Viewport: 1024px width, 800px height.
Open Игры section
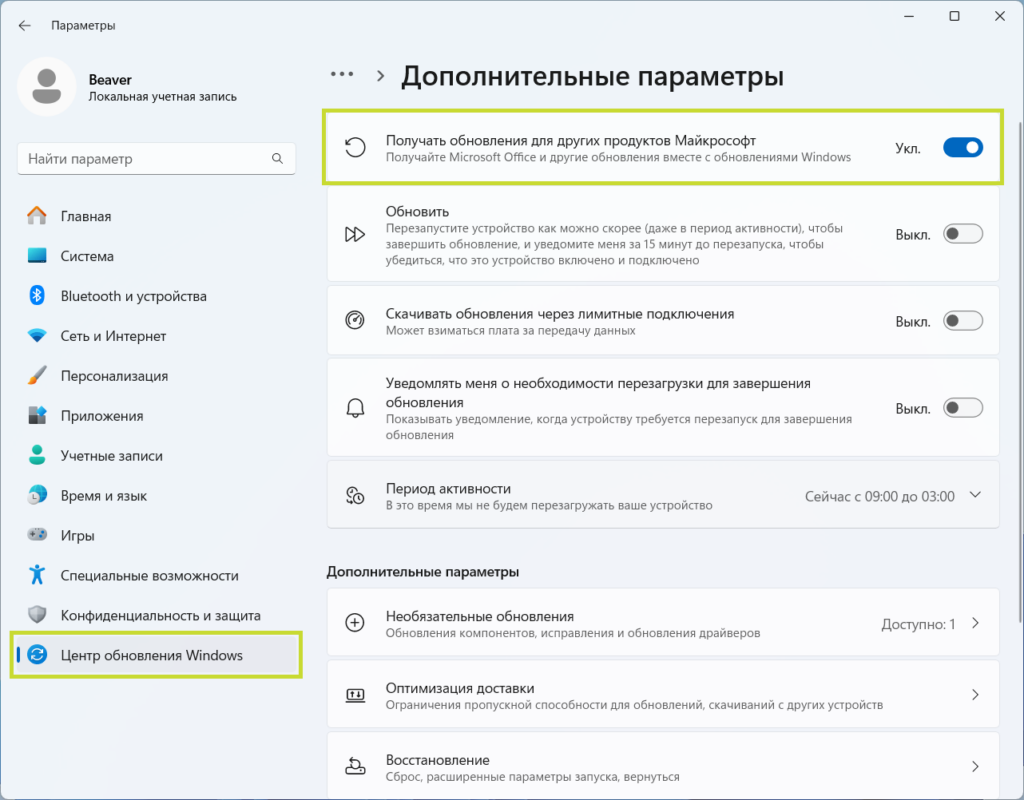click(156, 535)
